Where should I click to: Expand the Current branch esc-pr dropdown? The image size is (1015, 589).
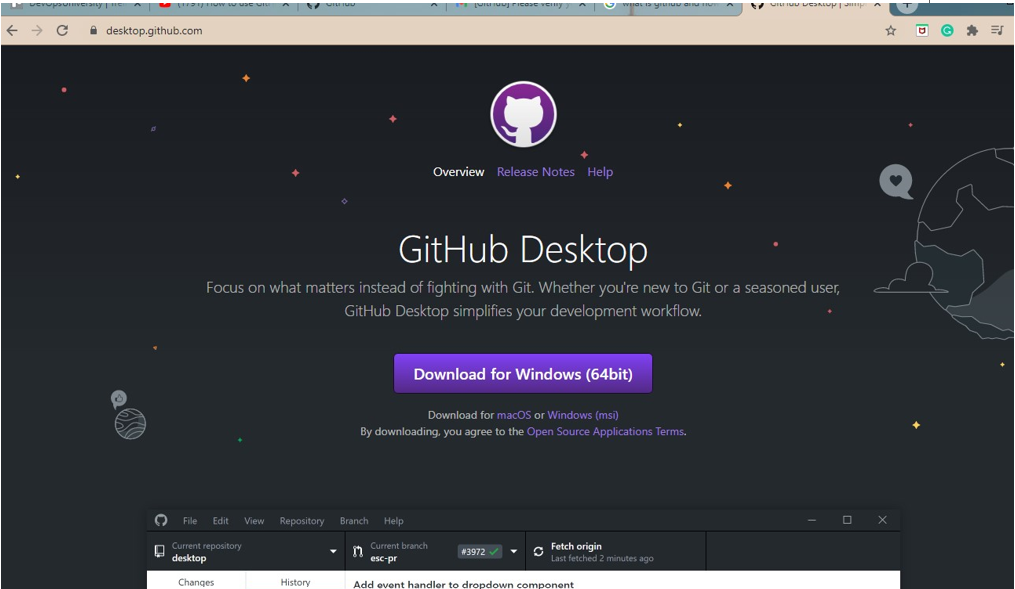coord(514,552)
